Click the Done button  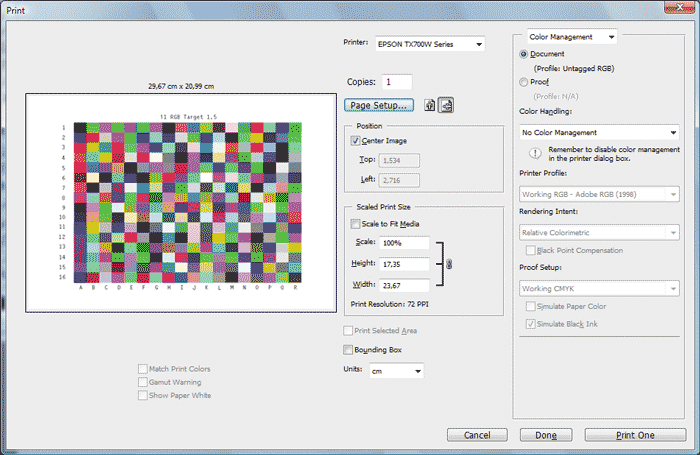pyautogui.click(x=545, y=435)
